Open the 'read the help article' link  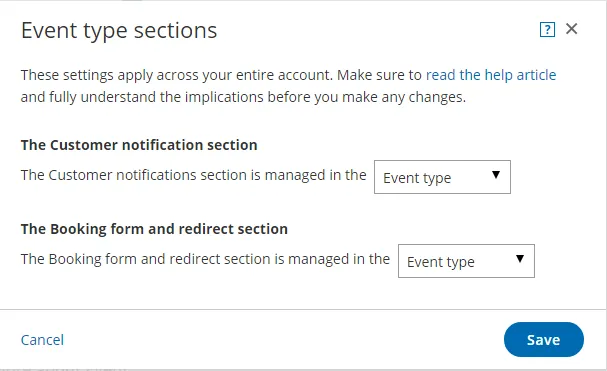(491, 75)
